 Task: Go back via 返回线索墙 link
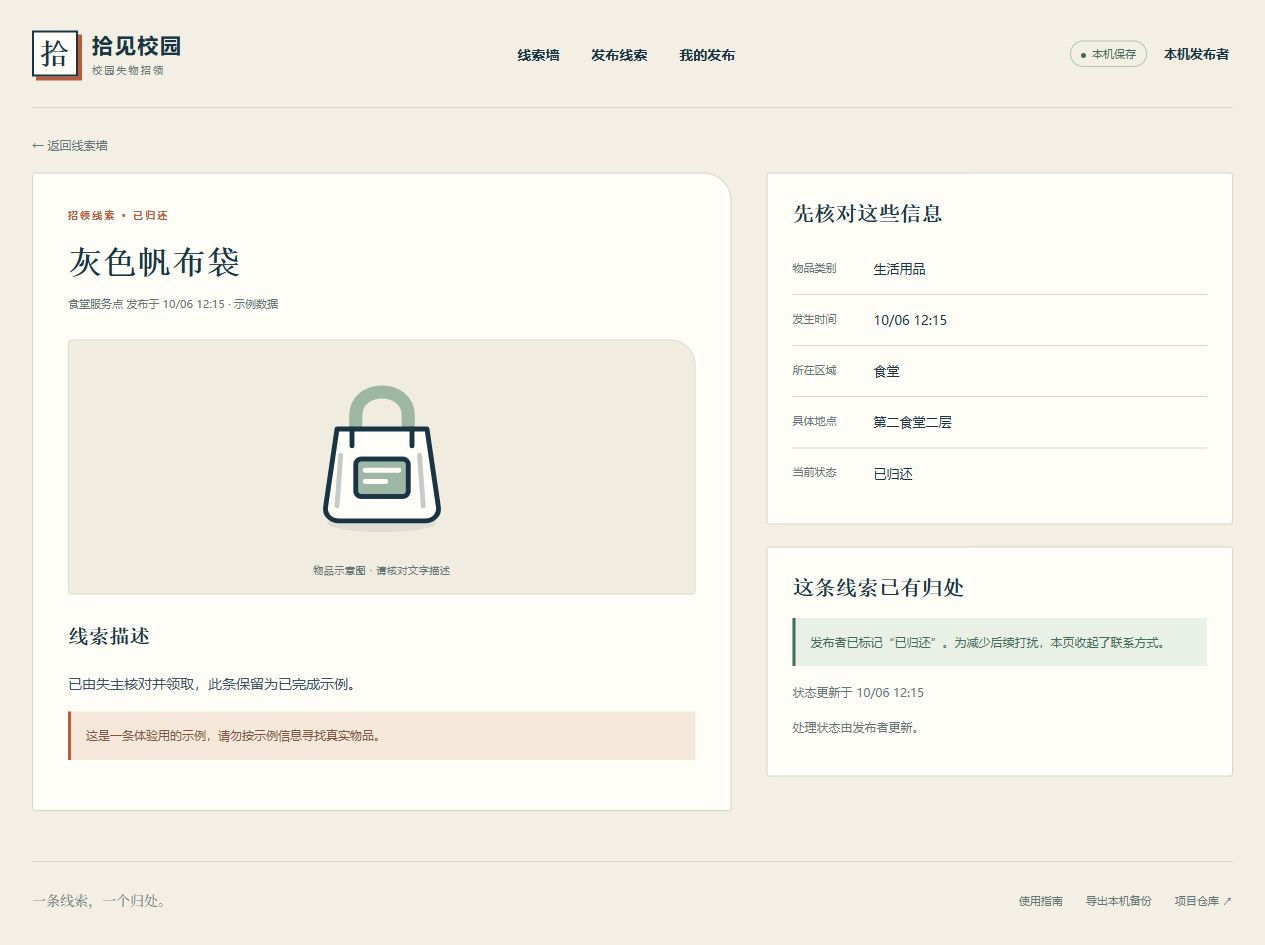(70, 146)
